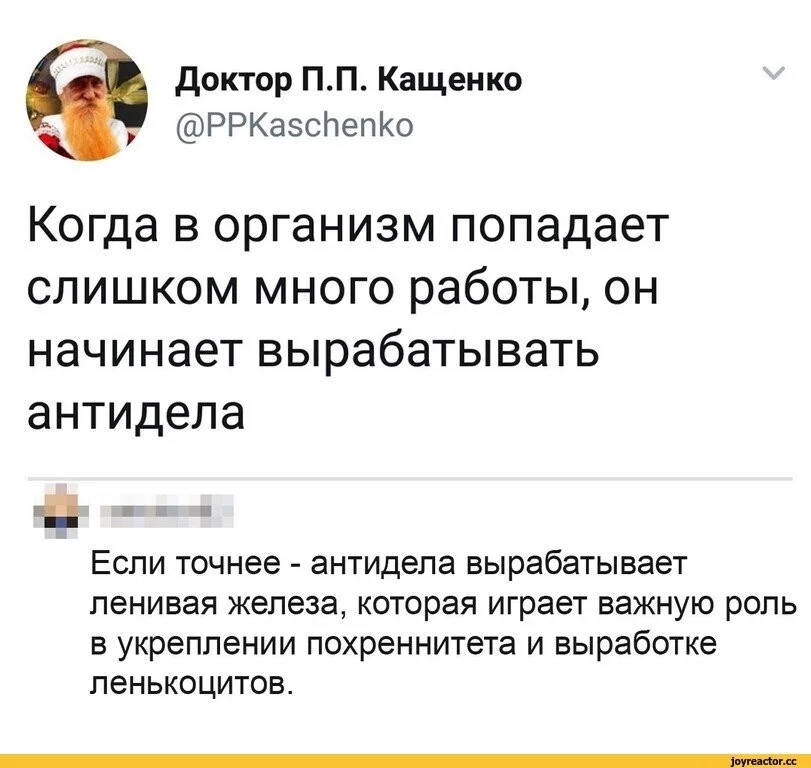The image size is (811, 768).
Task: Open the pixelated commenter avatar
Action: pyautogui.click(x=61, y=510)
